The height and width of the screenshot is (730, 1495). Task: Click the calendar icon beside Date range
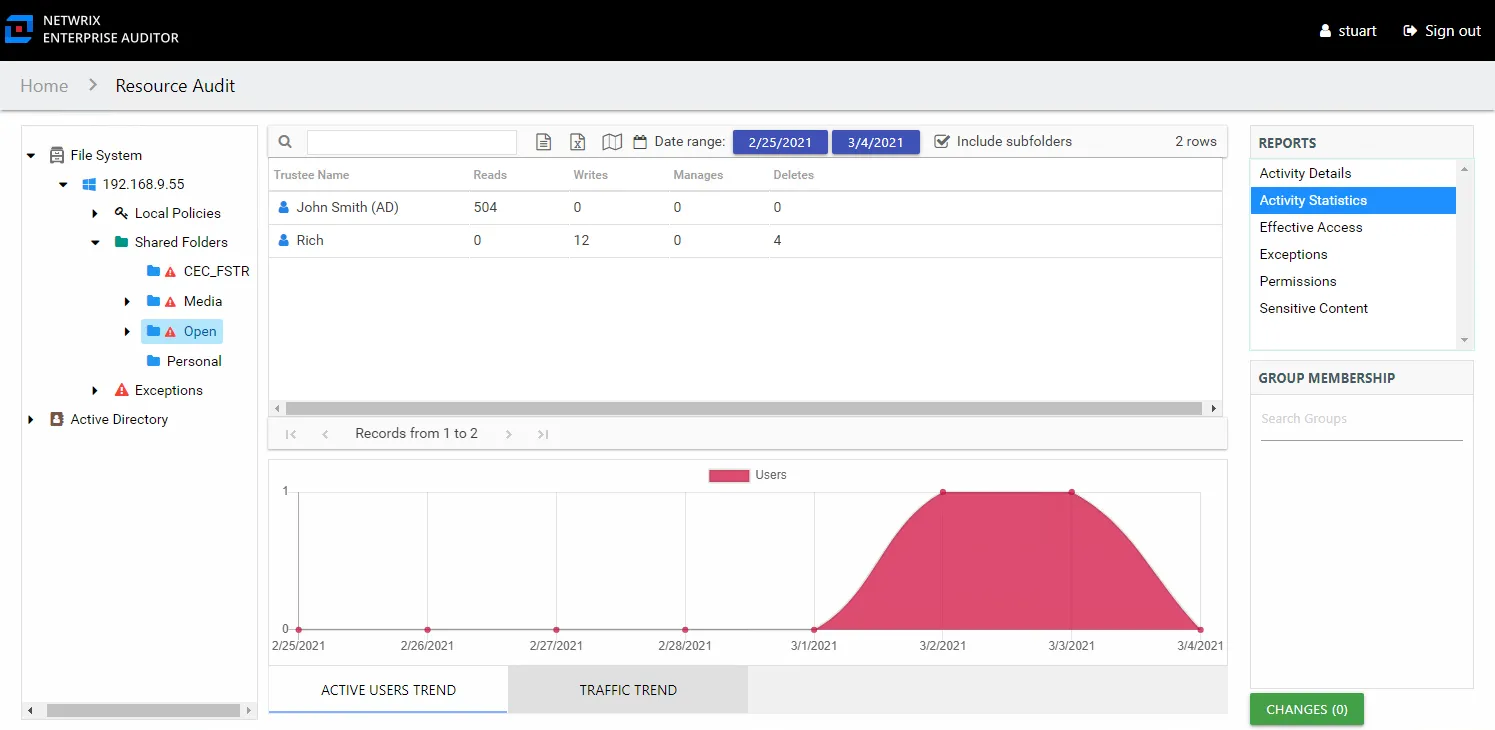(640, 142)
